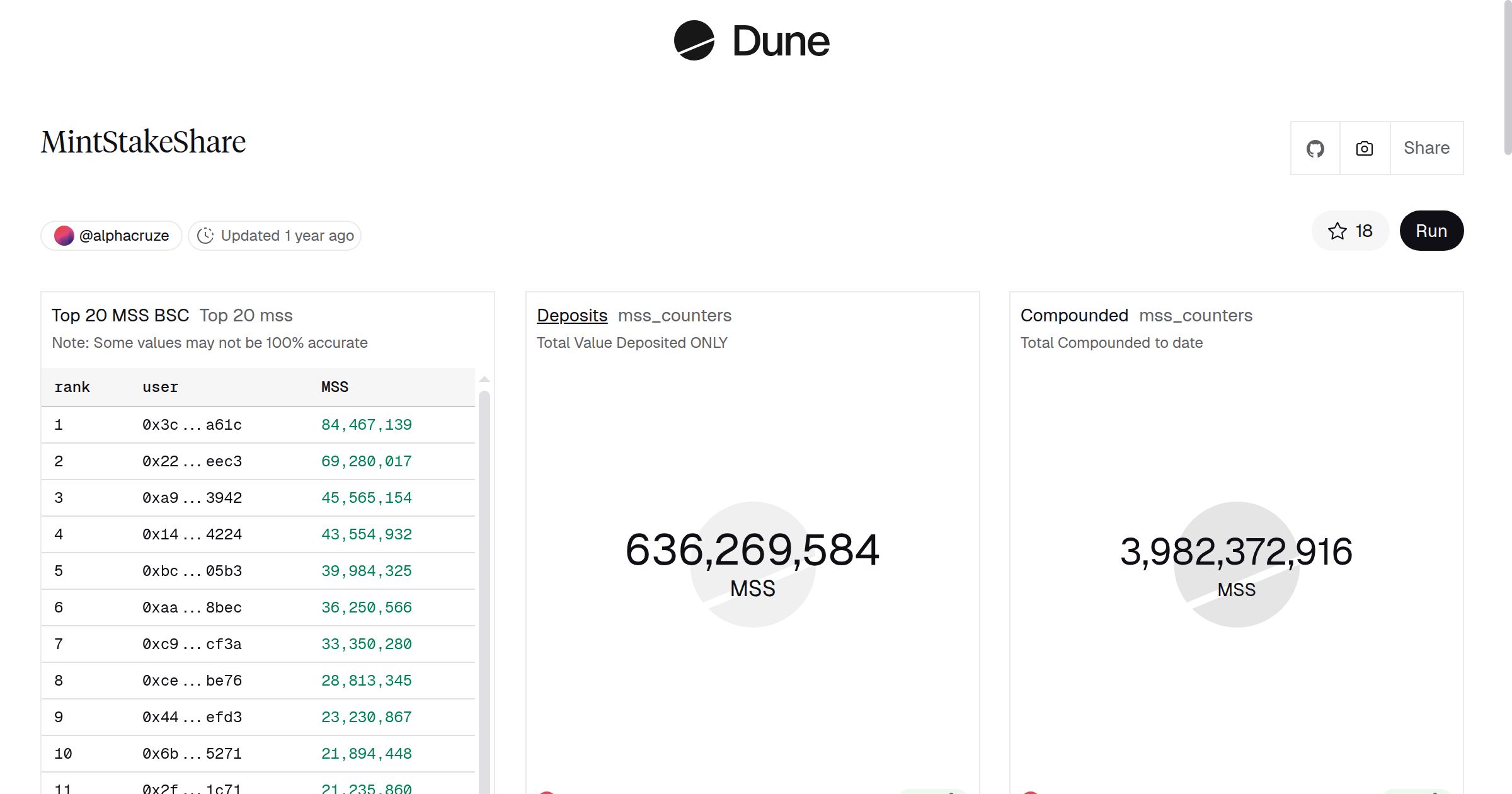Click the Updated 1 year ago badge

pyautogui.click(x=274, y=235)
